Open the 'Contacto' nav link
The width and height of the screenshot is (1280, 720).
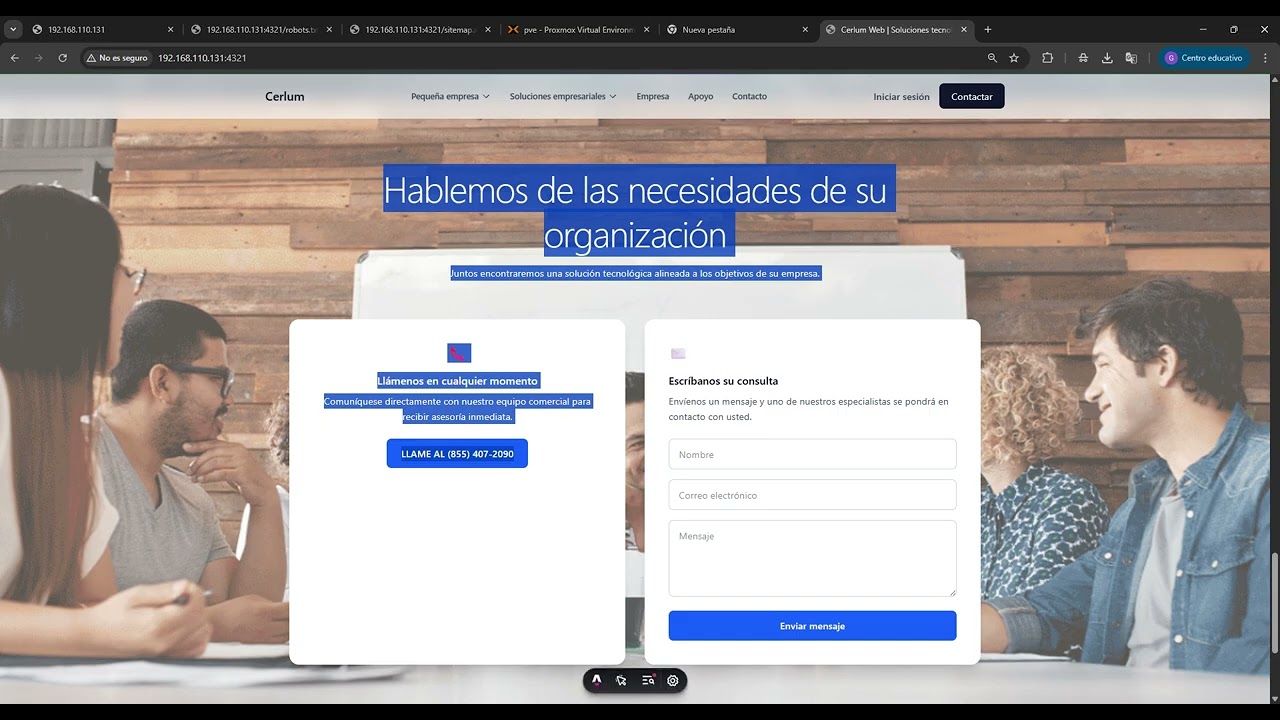coord(749,96)
